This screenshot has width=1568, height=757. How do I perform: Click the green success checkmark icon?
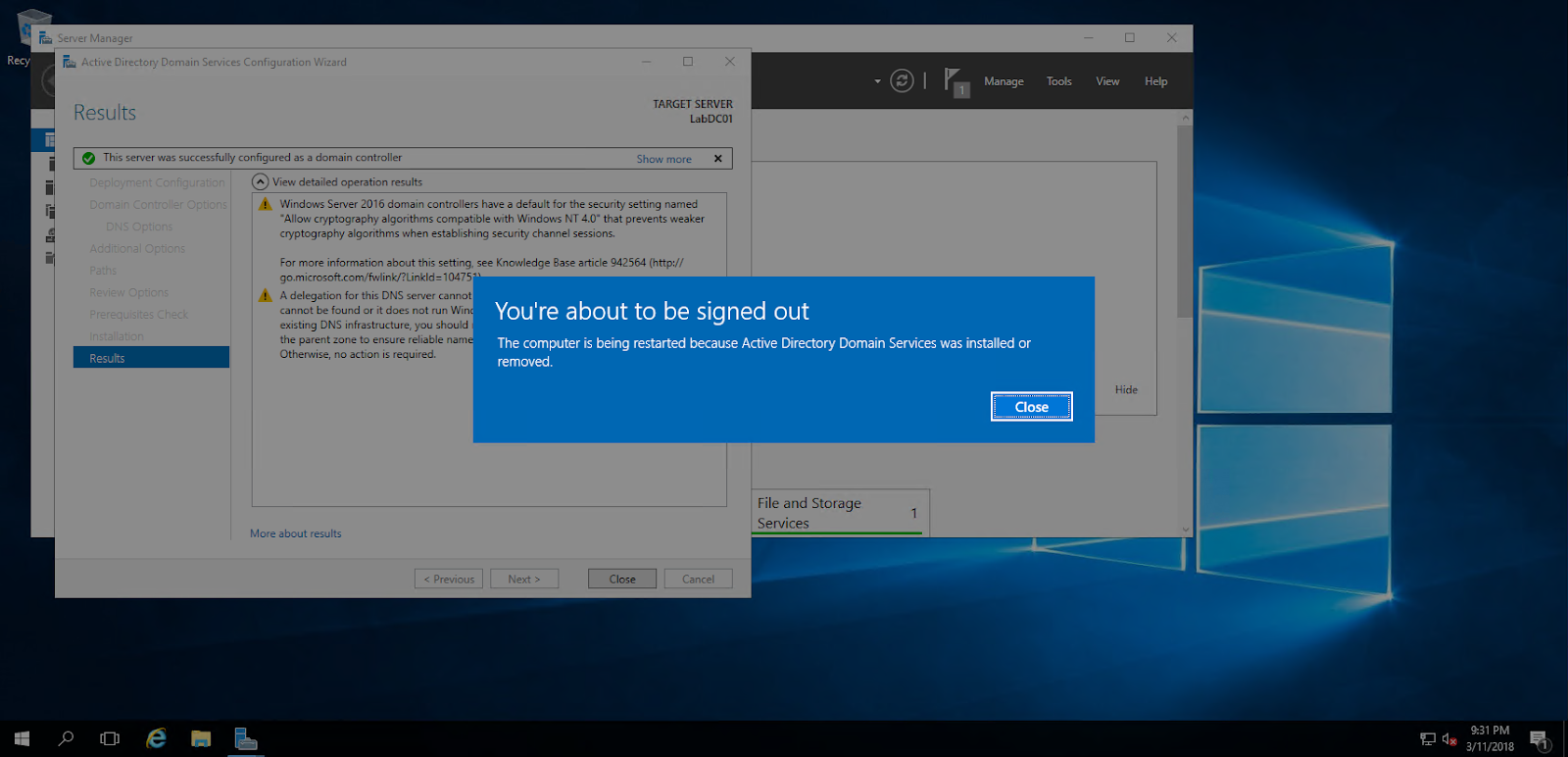pos(88,158)
